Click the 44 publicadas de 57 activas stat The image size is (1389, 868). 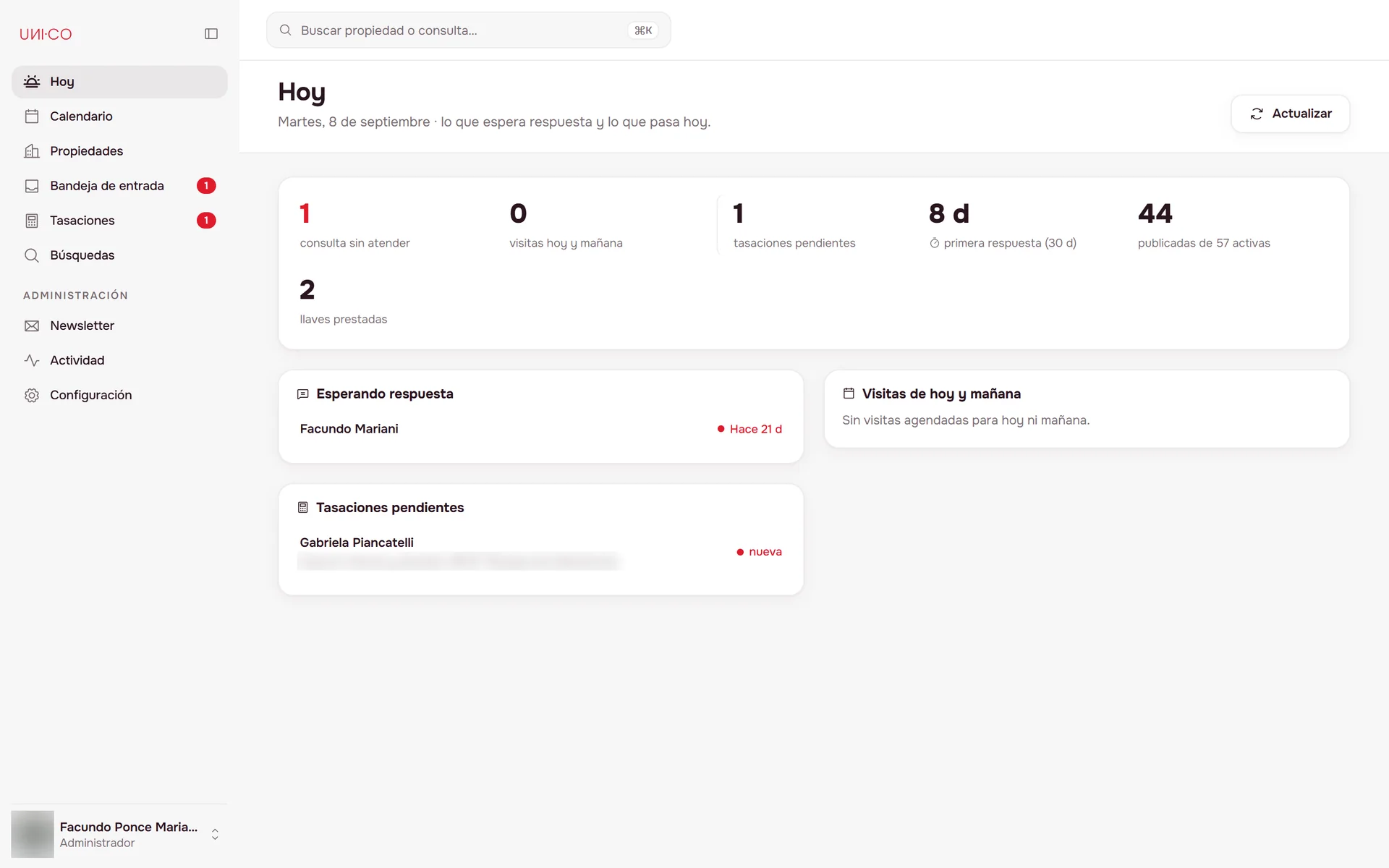tap(1204, 225)
